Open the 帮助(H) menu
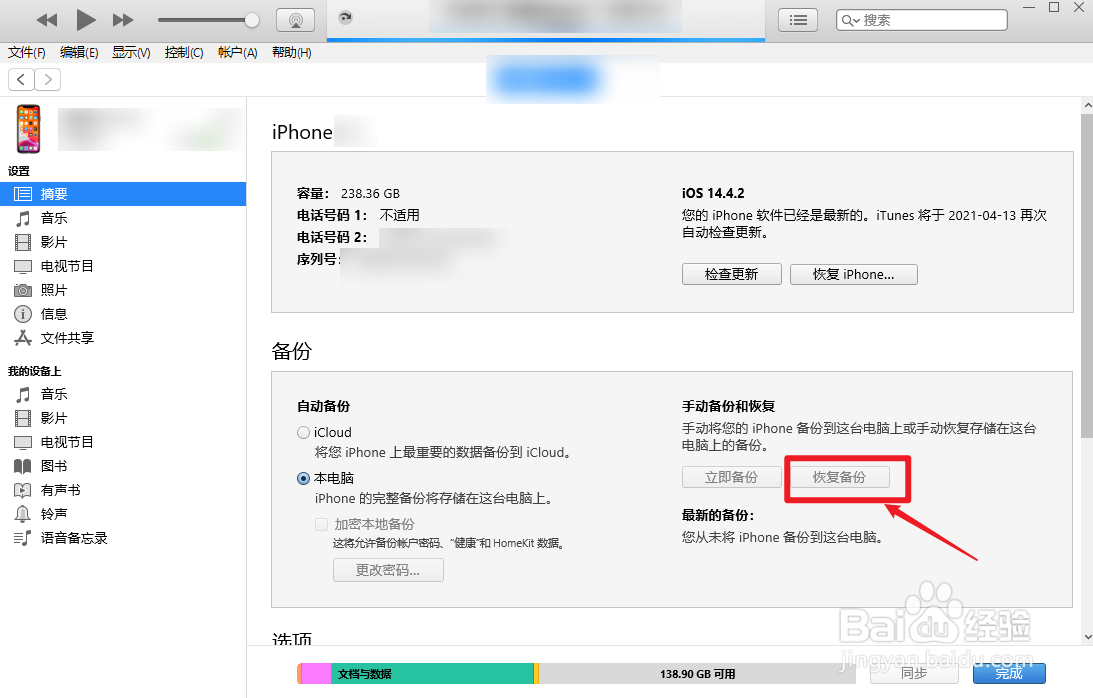 [x=291, y=52]
